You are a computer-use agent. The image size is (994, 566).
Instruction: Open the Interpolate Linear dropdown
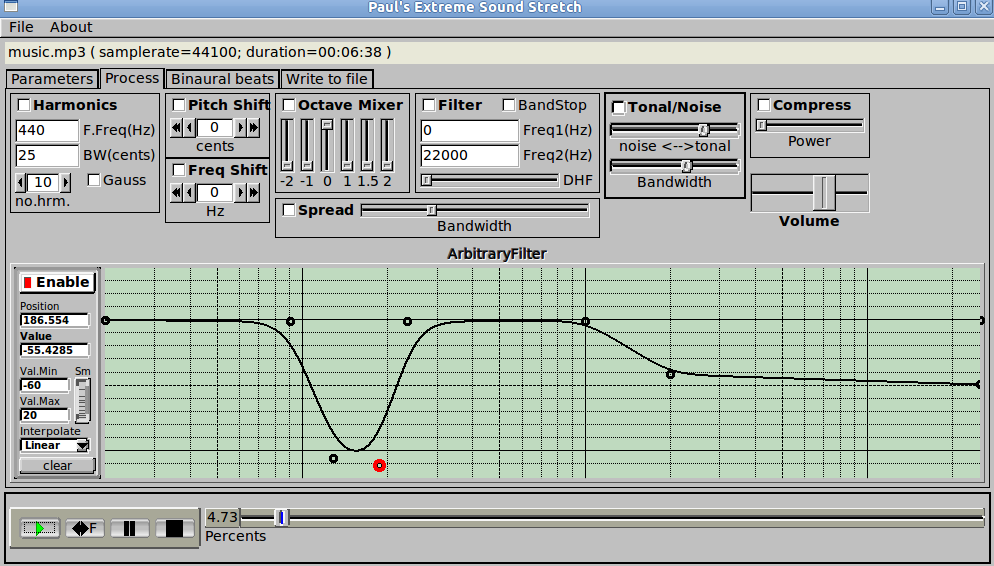55,445
